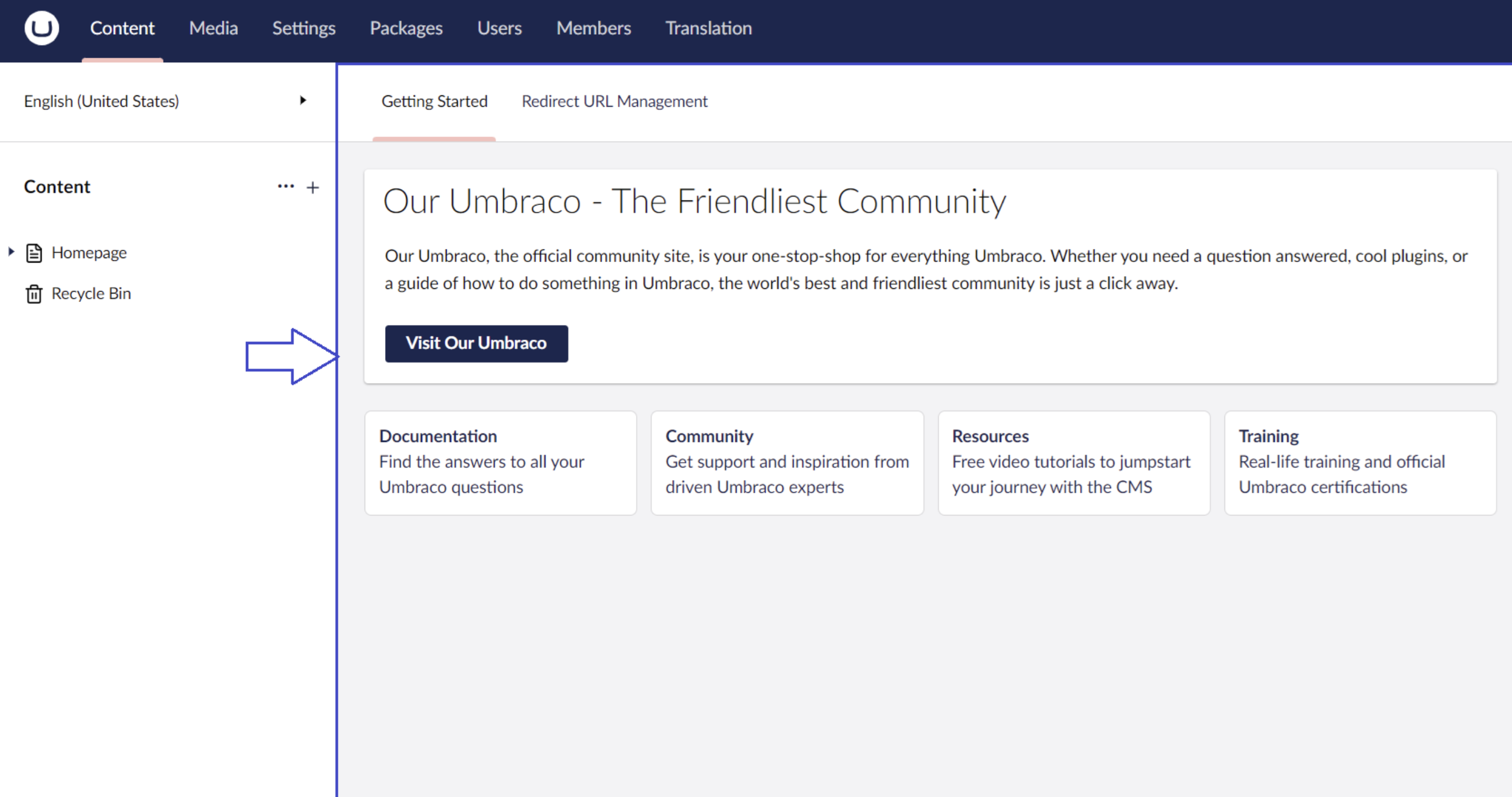Expand the Homepage tree node
This screenshot has width=1512, height=797.
(11, 252)
